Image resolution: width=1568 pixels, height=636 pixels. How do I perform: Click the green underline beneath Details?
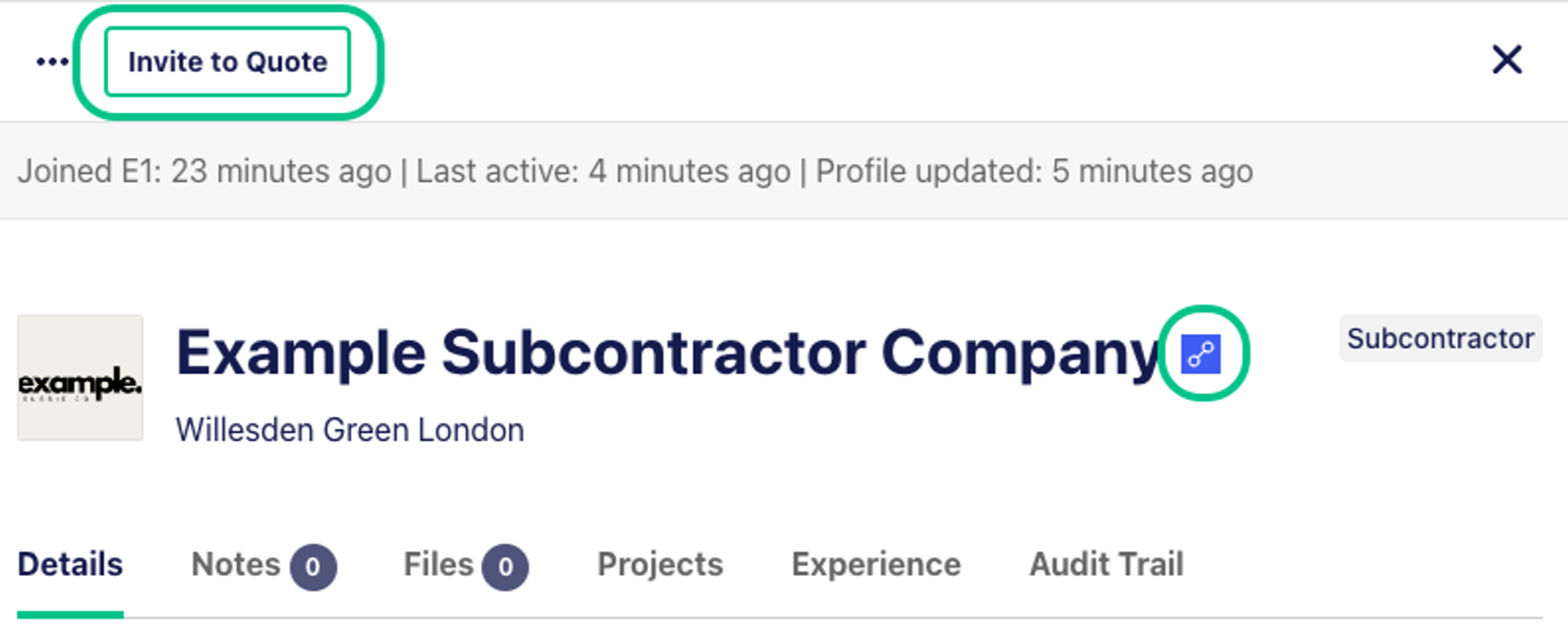tap(70, 615)
